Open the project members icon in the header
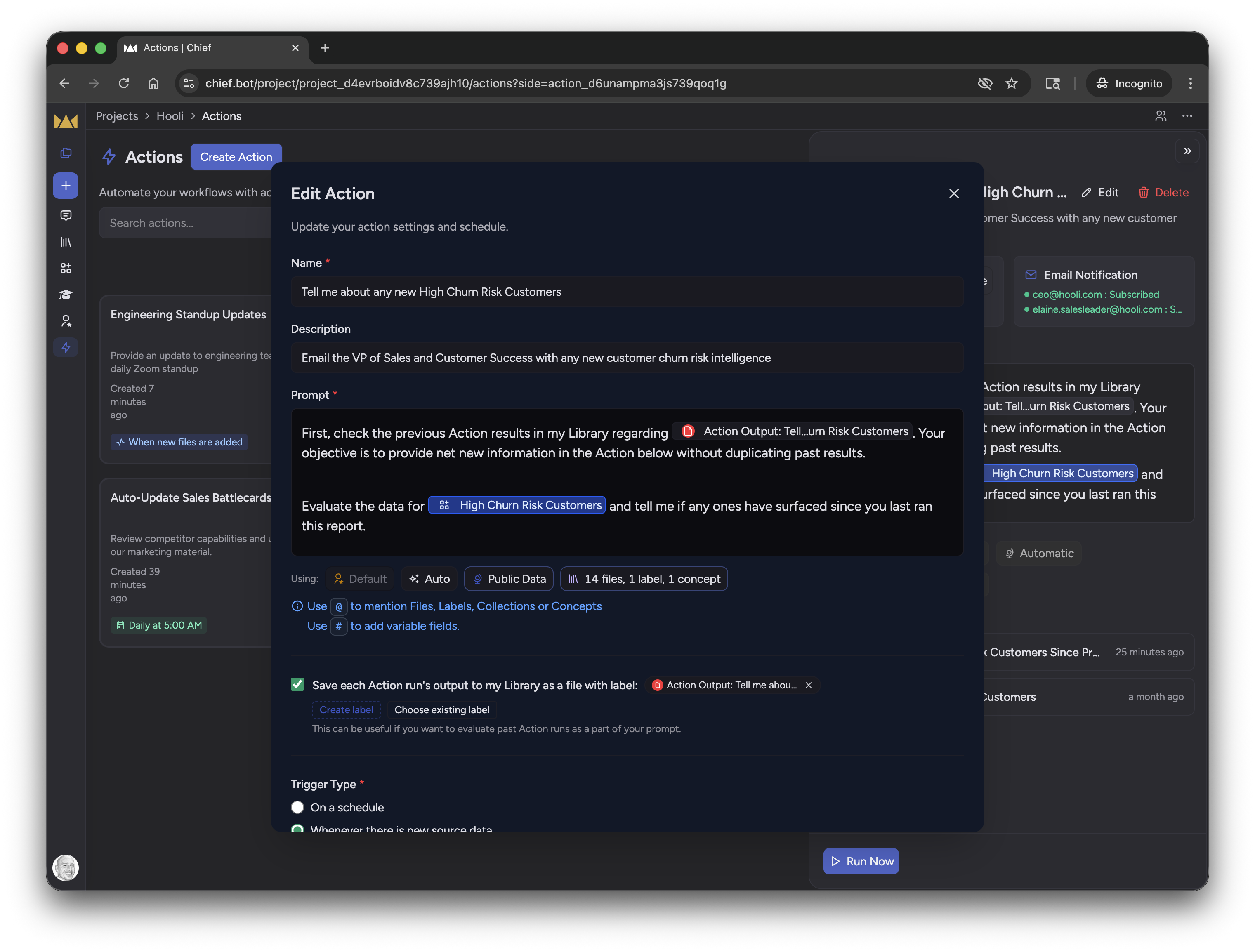Screen dimensions: 1255x952 (x=1161, y=116)
